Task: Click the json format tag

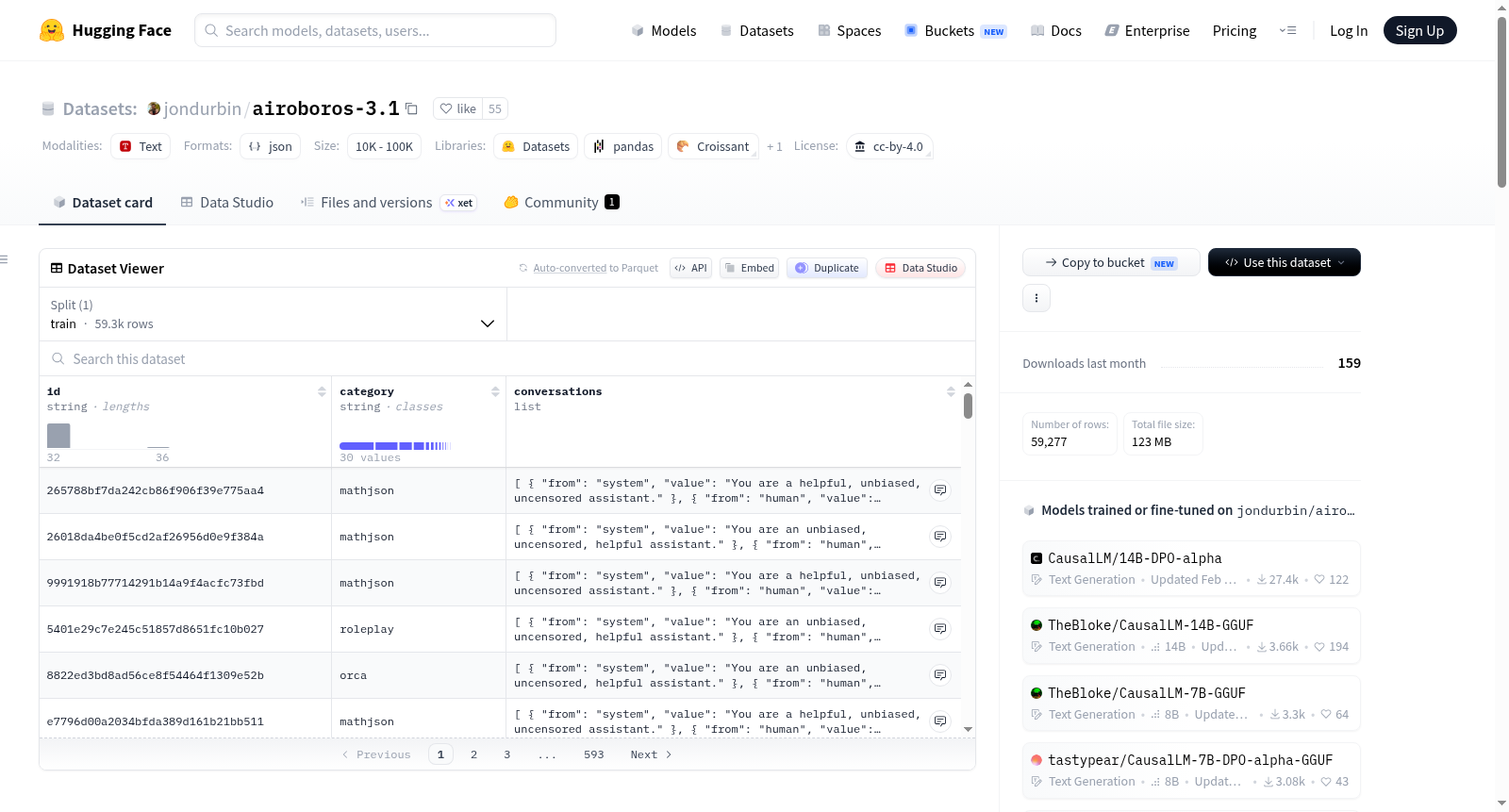Action: tap(270, 146)
